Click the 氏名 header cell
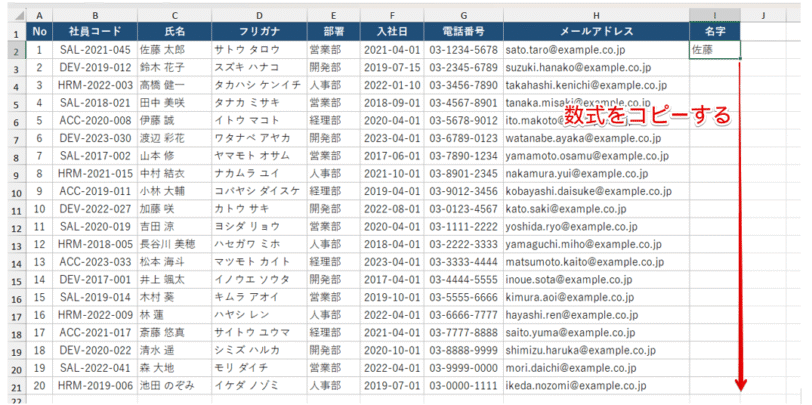 [175, 32]
